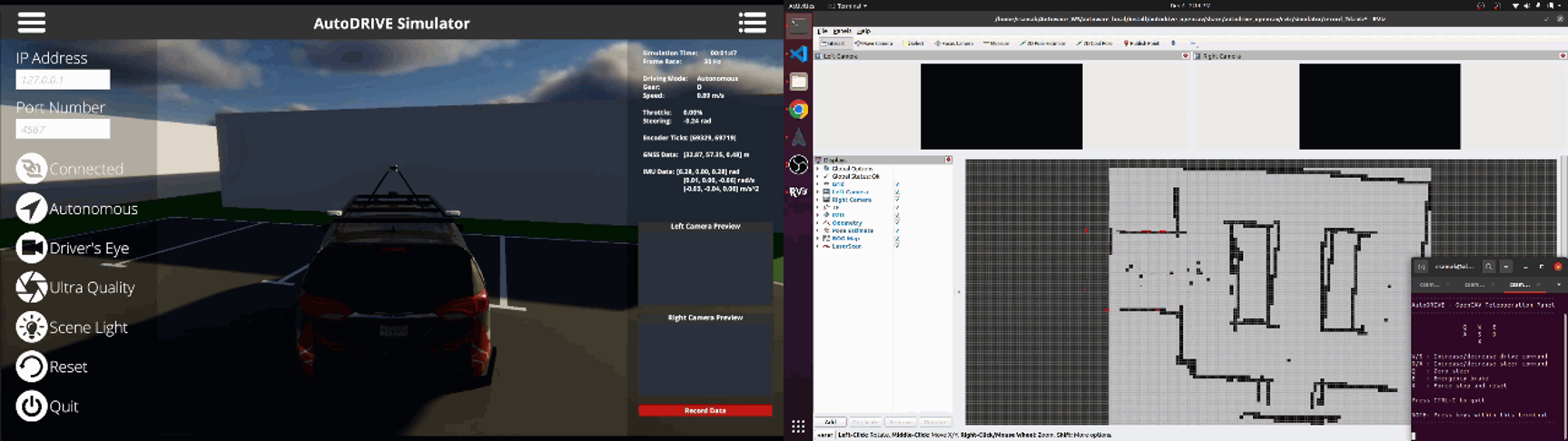The height and width of the screenshot is (441, 1568).
Task: Switch to RViz via the dock icon
Action: pos(798,191)
